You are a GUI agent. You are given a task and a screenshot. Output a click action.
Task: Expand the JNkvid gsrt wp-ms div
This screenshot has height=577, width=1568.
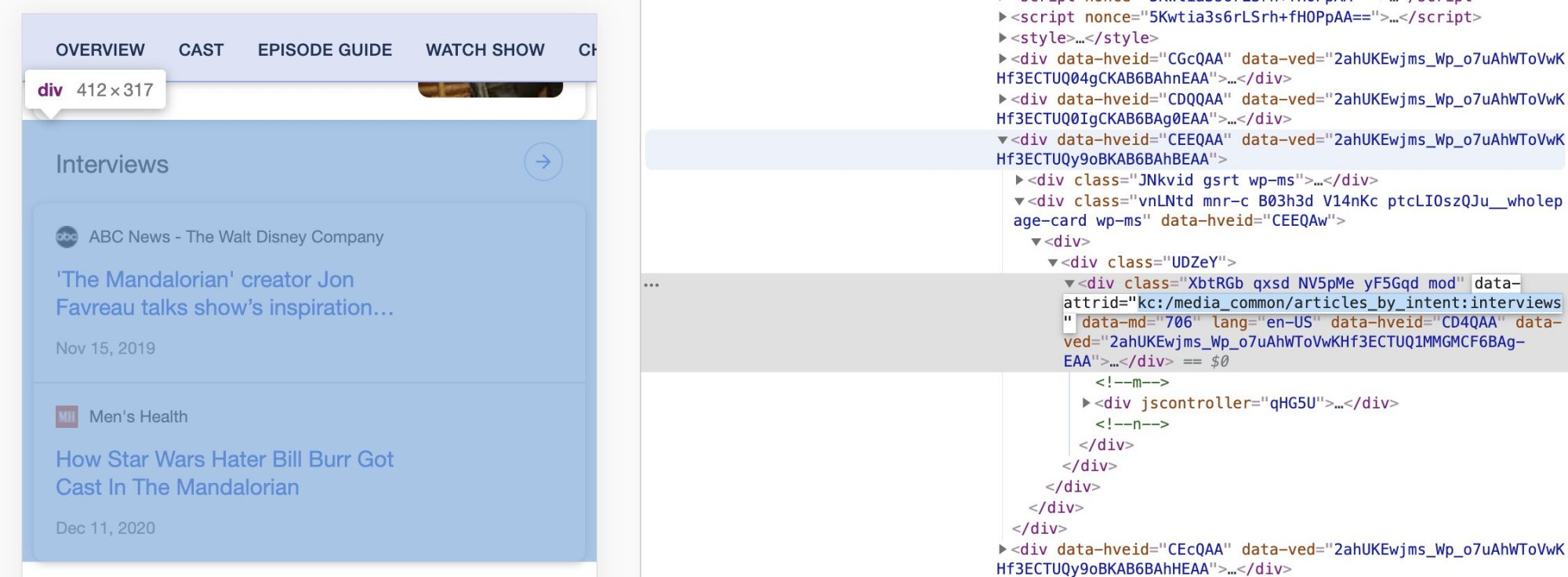tap(1019, 180)
